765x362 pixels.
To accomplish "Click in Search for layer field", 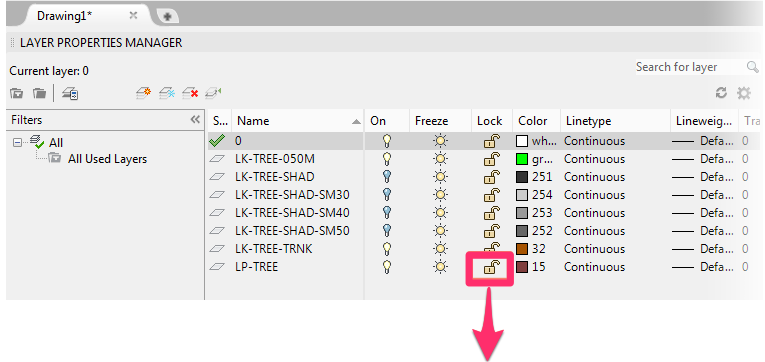I will coord(690,67).
